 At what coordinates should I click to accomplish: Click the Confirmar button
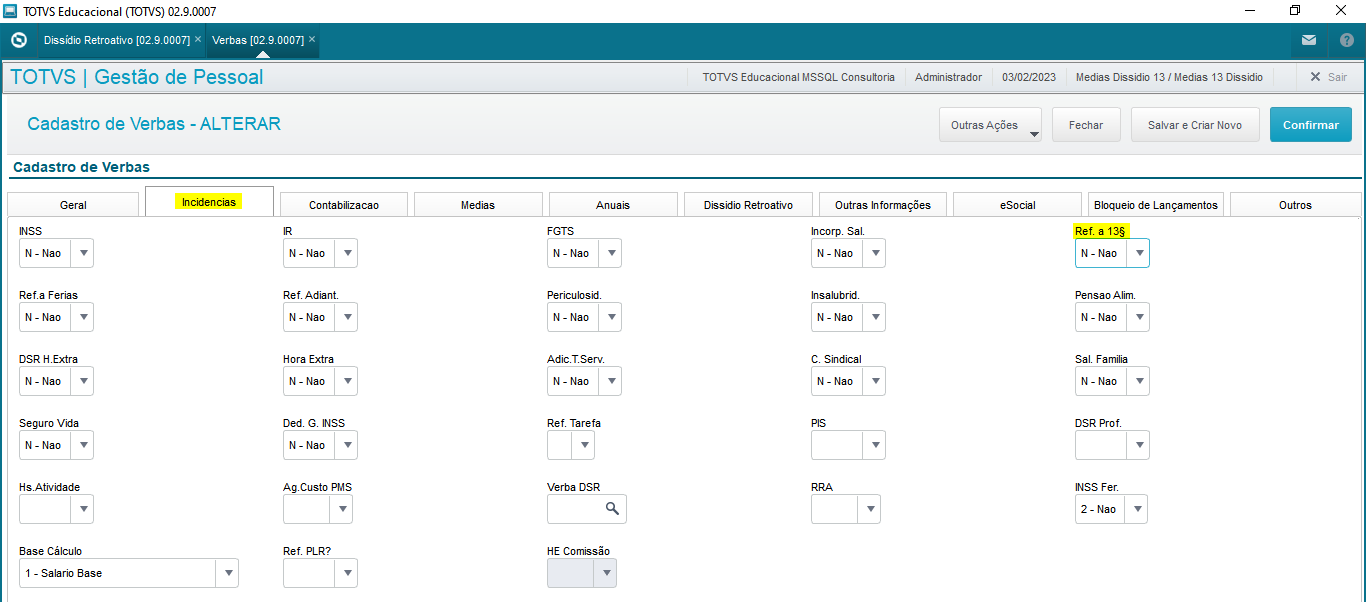point(1310,125)
